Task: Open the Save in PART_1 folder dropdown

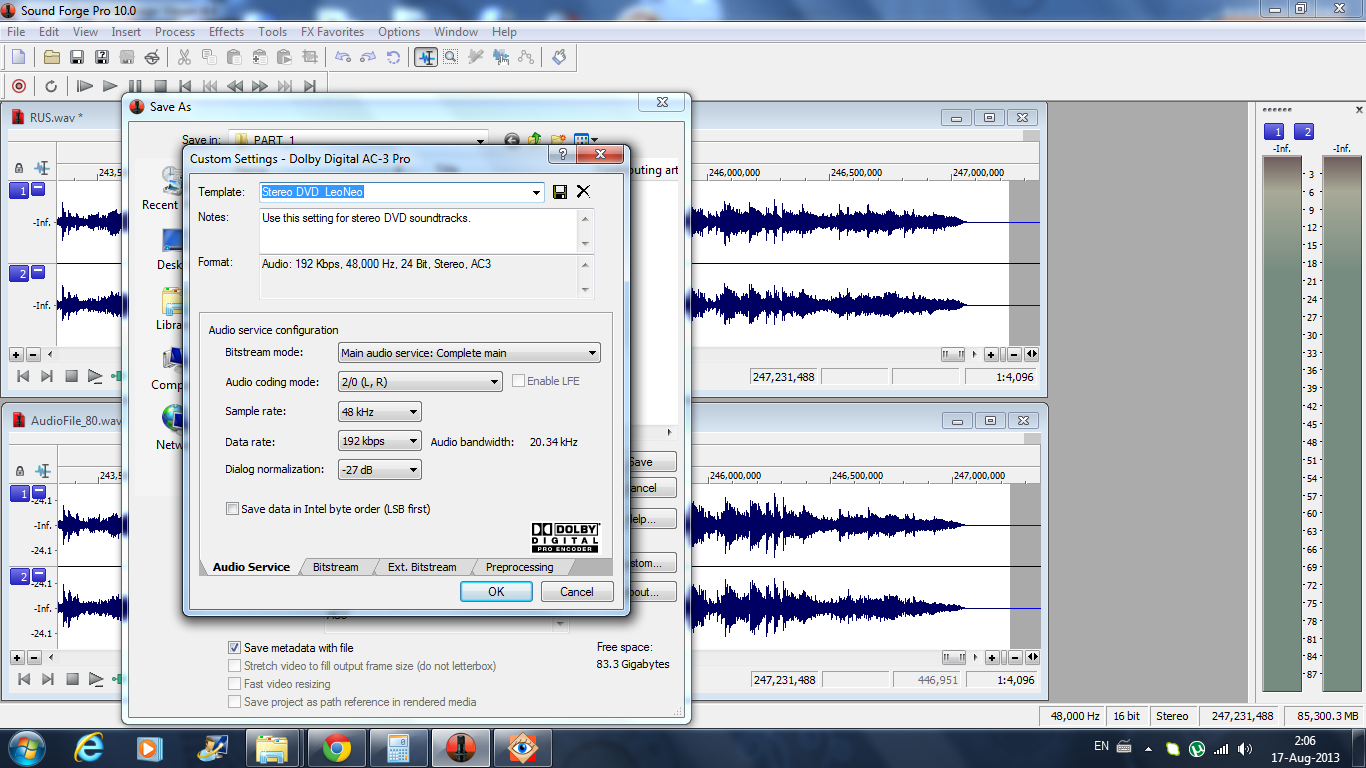Action: [x=480, y=140]
